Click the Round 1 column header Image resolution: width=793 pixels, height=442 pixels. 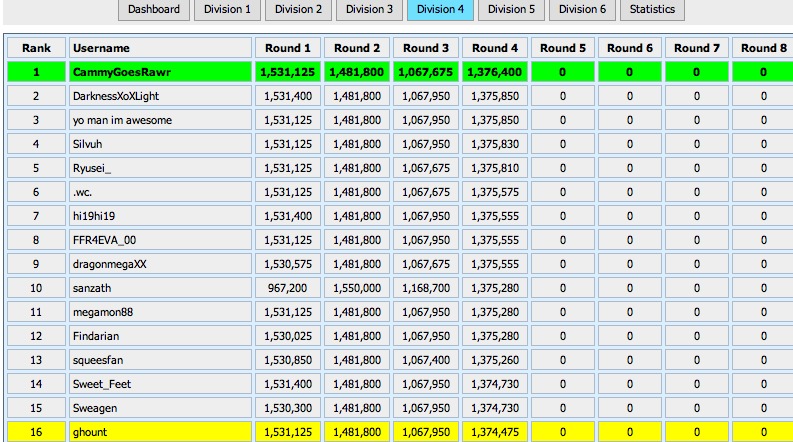(288, 48)
